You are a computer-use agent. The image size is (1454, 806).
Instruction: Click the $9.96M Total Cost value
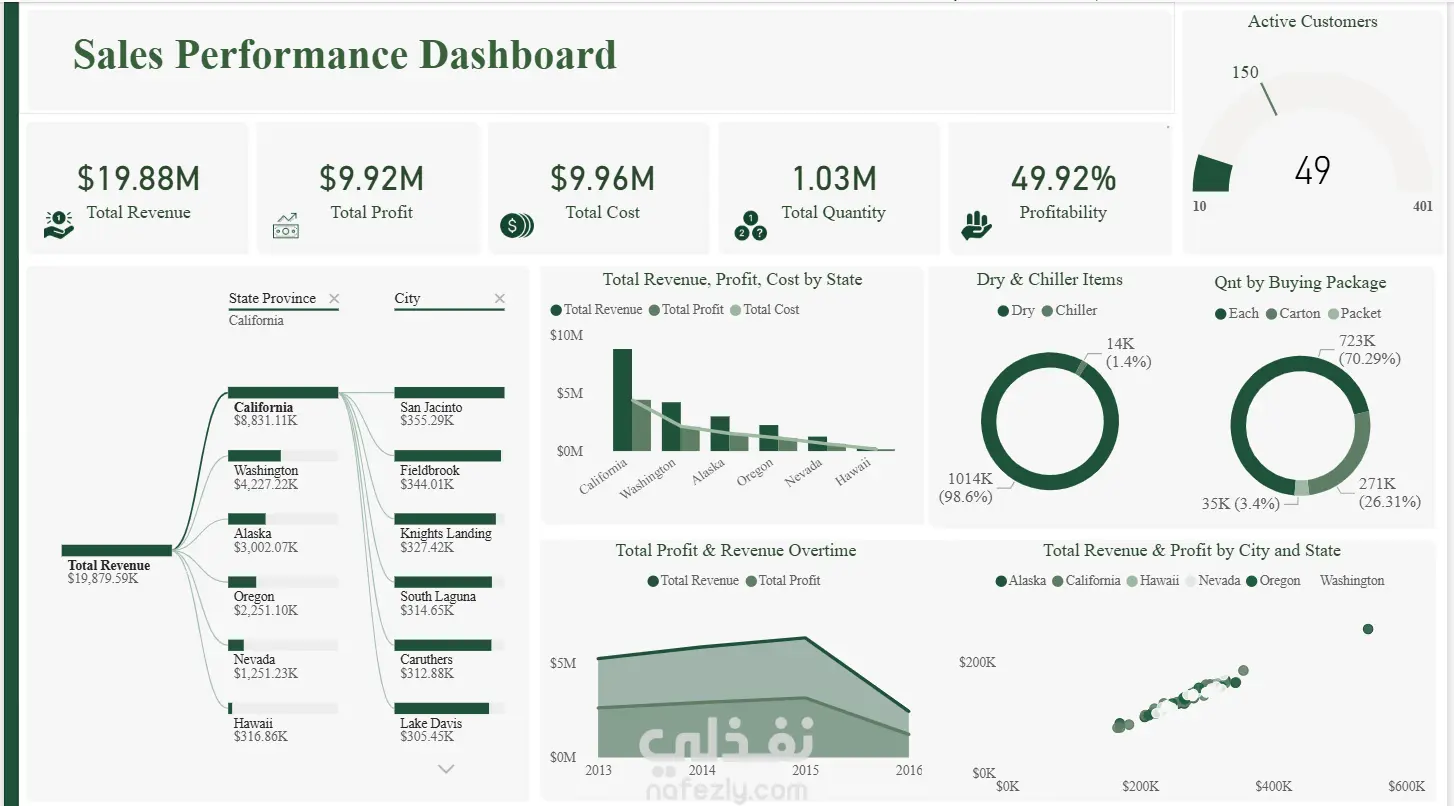[603, 179]
